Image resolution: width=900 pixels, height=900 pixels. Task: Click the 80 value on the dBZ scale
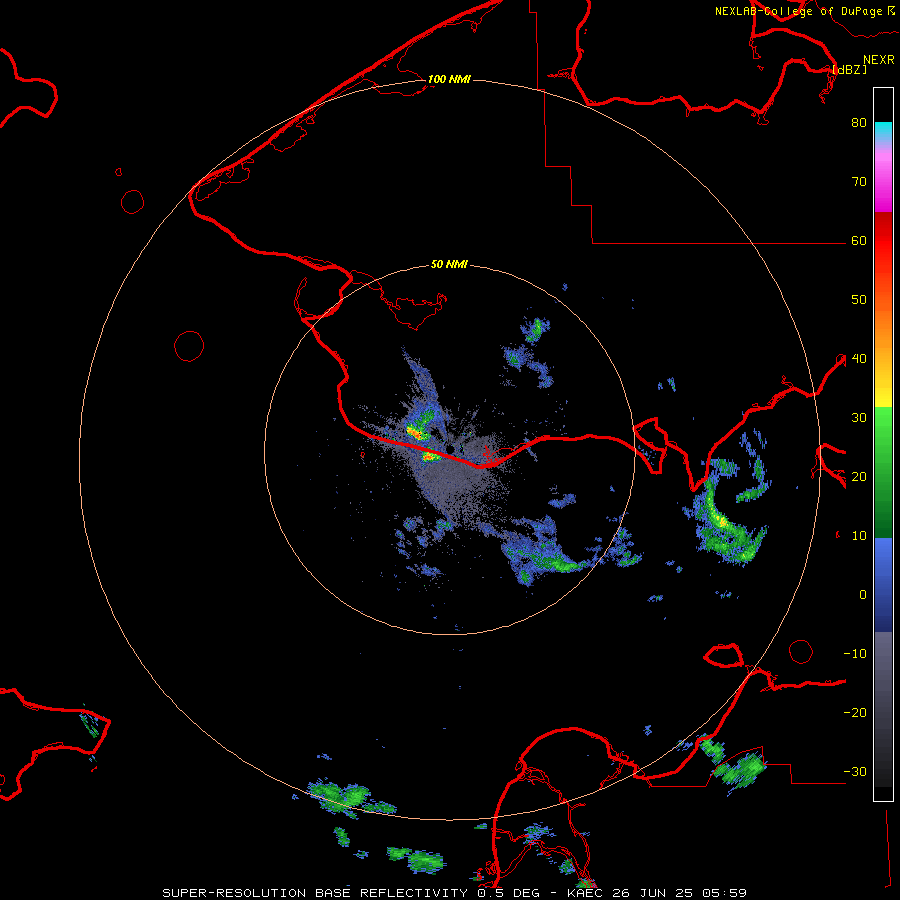click(x=859, y=123)
